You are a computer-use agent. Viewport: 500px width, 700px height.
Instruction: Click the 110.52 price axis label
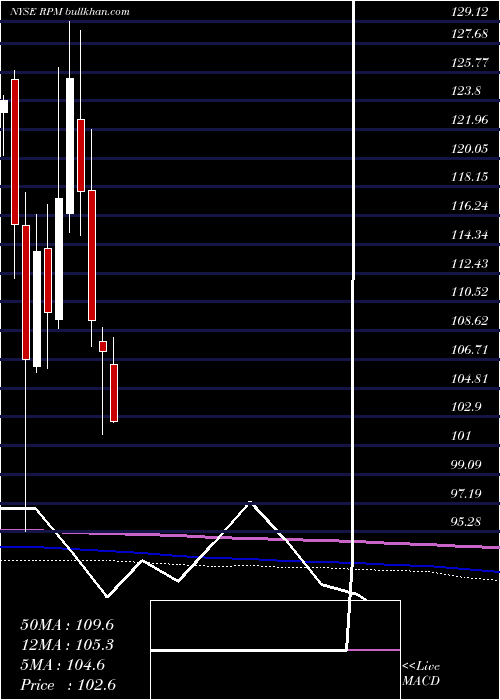(470, 292)
